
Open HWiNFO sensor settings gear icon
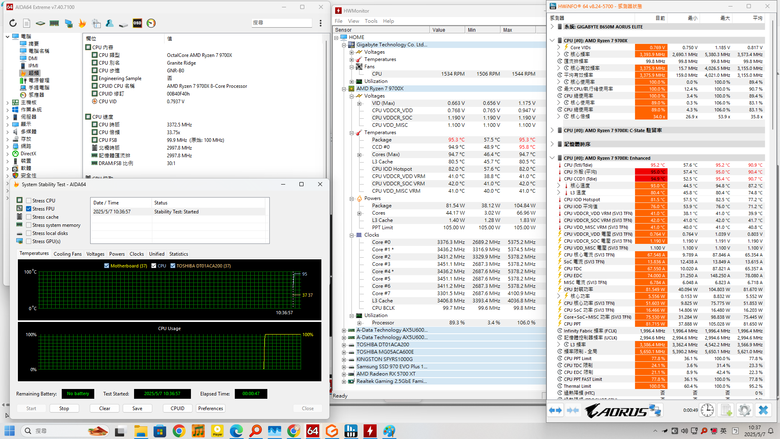pos(744,410)
